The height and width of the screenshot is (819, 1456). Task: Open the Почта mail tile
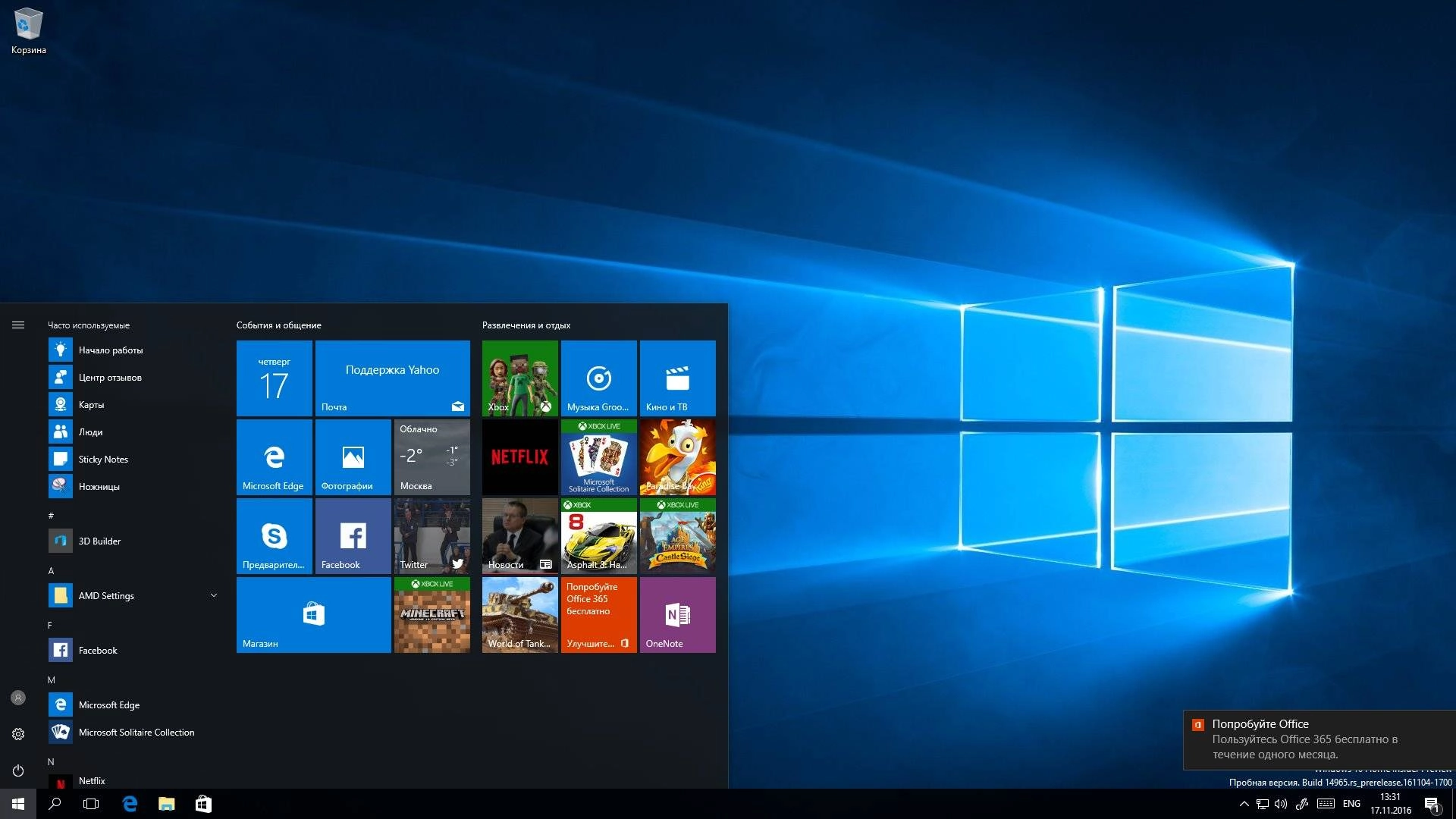(x=393, y=378)
